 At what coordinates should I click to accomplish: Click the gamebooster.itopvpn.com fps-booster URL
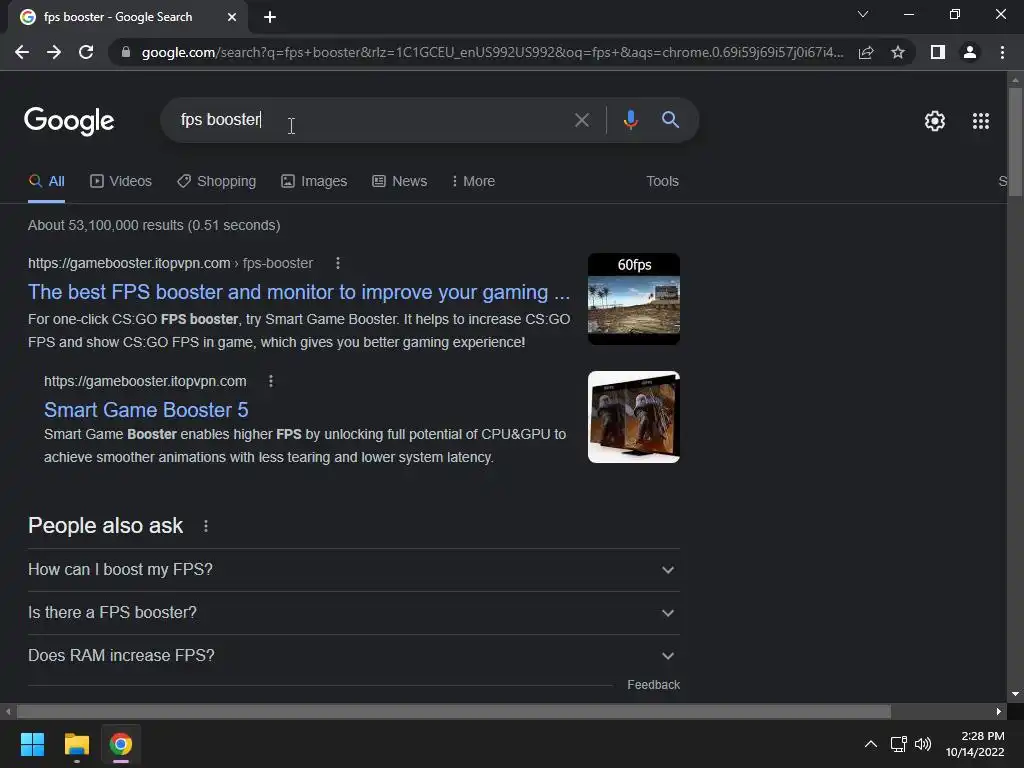[x=170, y=263]
